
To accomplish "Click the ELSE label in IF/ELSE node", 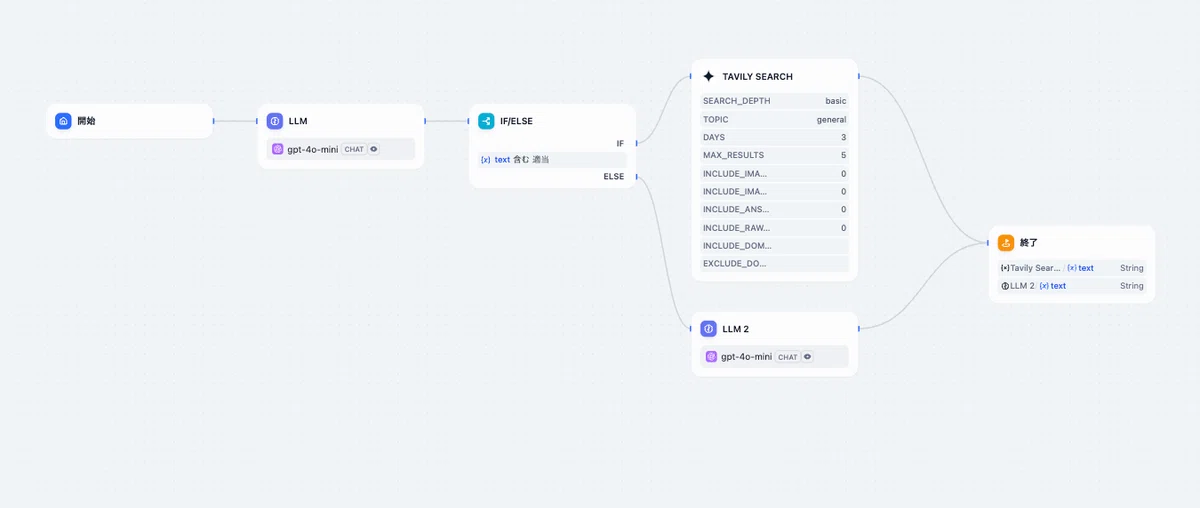I will point(614,177).
